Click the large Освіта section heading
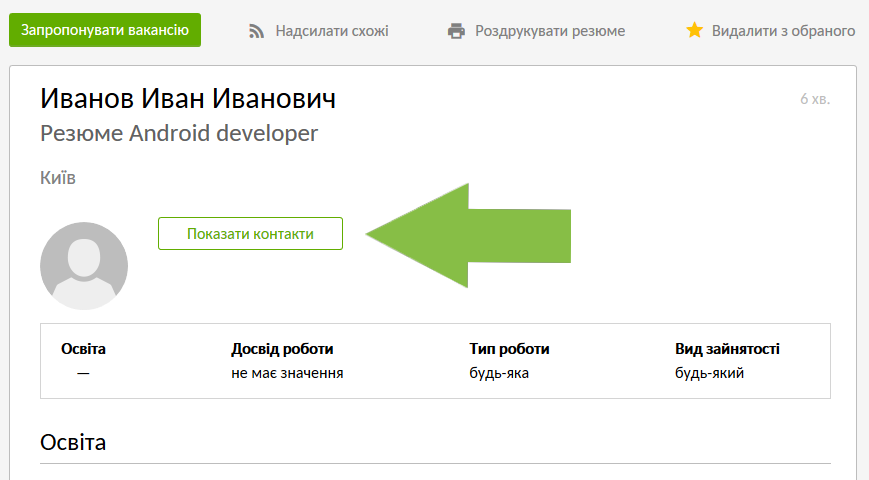This screenshot has height=480, width=869. (x=73, y=442)
